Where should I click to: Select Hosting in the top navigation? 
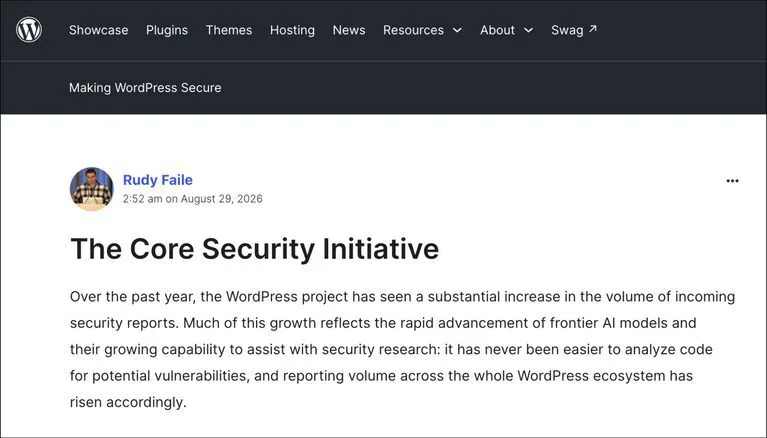click(293, 30)
